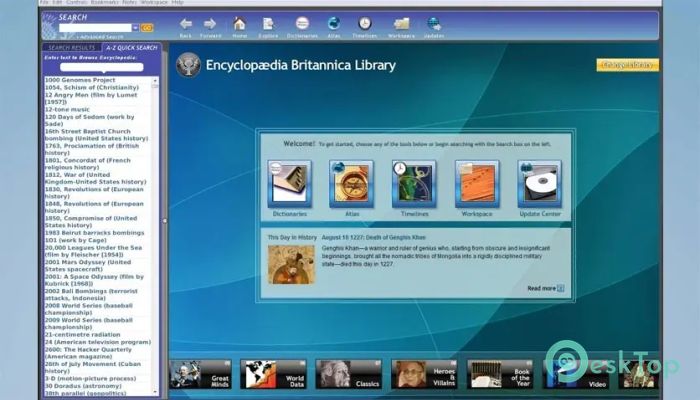700x400 pixels.
Task: Select '1850, Compromise of' entry
Action: [91, 222]
